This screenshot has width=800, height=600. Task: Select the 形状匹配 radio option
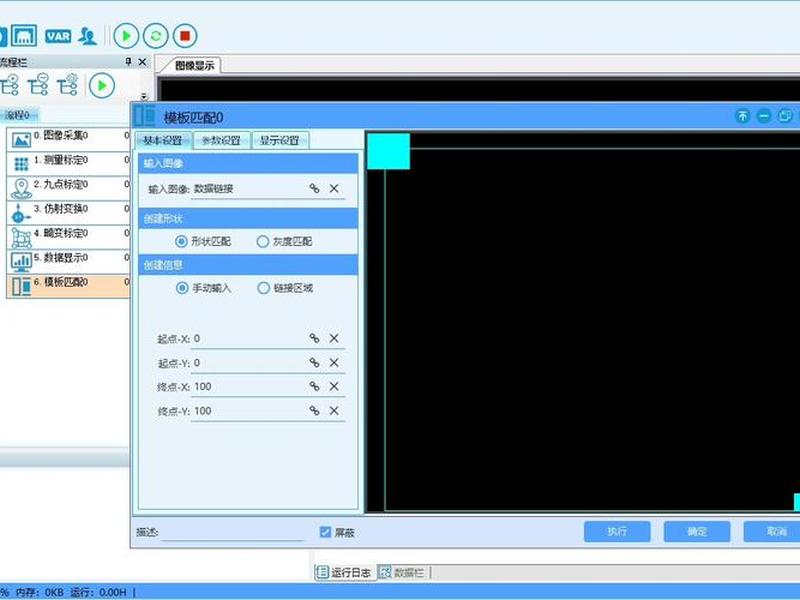click(x=203, y=241)
